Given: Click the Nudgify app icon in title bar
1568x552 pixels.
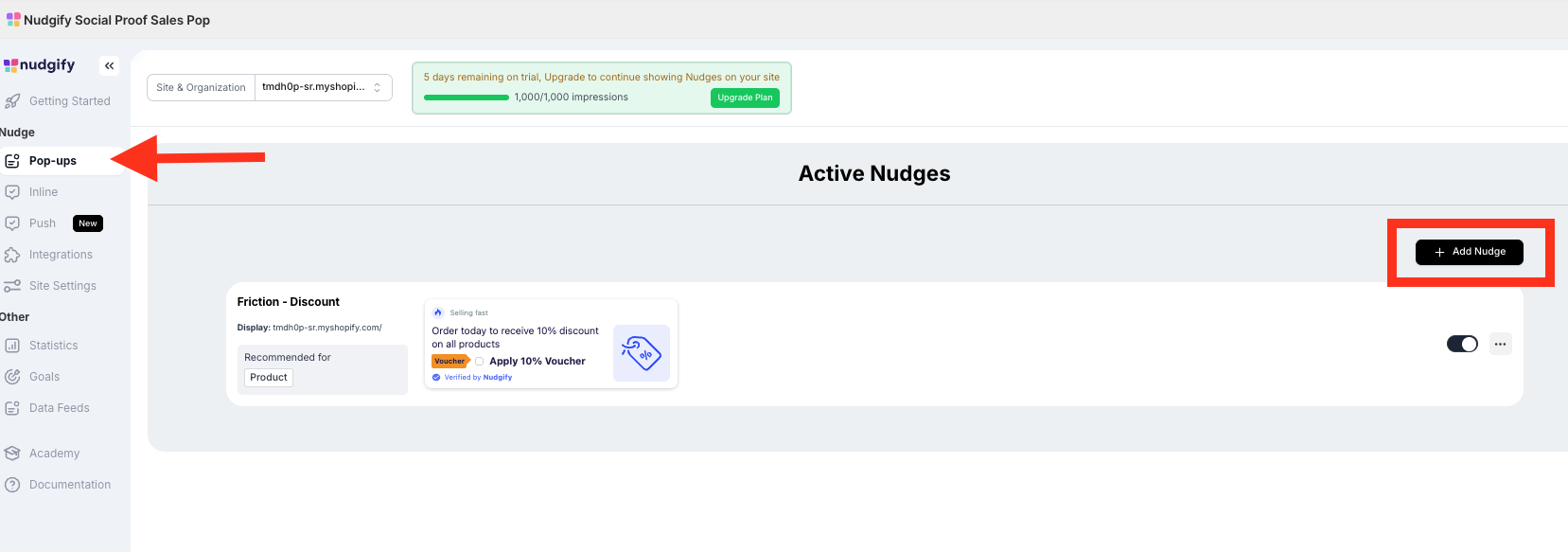Looking at the screenshot, I should (x=13, y=19).
